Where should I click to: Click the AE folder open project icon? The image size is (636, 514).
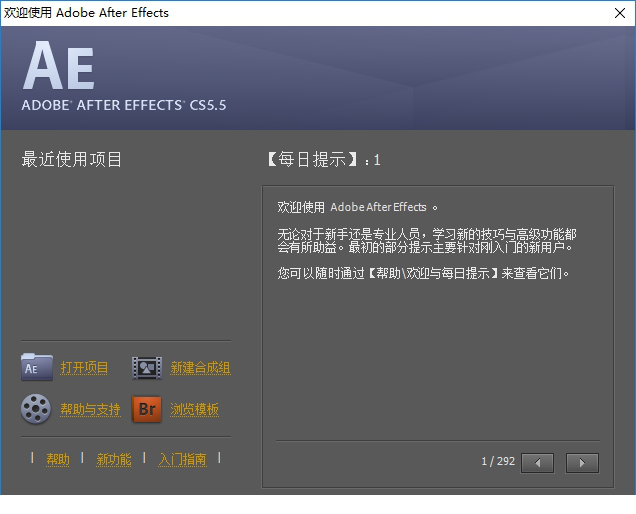click(37, 367)
